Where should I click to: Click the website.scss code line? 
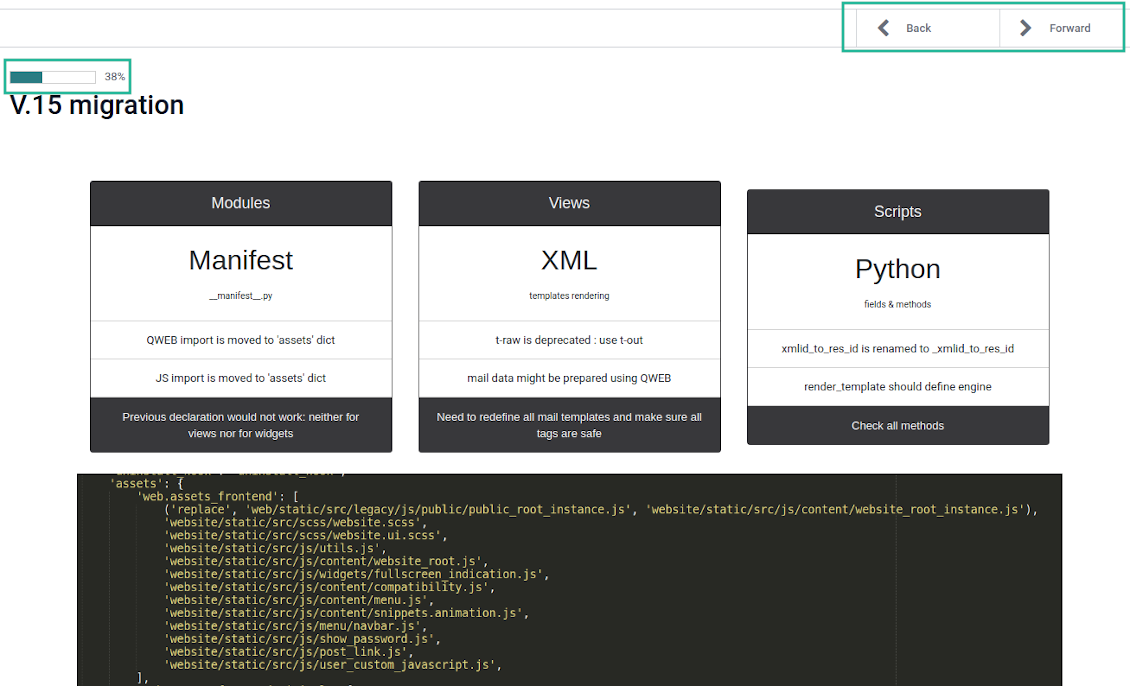(295, 522)
